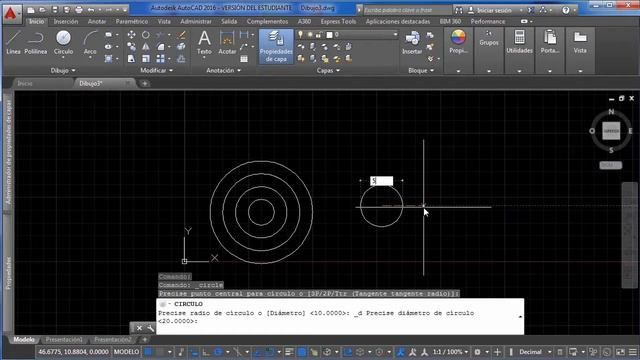
Task: Open the Anotar ribbon tab
Action: tap(97, 22)
